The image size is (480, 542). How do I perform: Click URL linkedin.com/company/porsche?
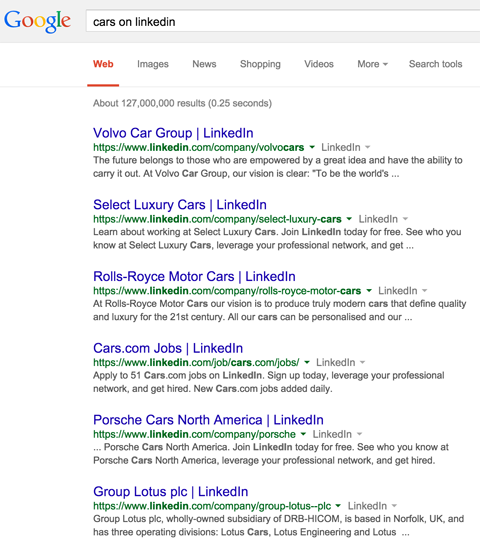click(x=195, y=434)
